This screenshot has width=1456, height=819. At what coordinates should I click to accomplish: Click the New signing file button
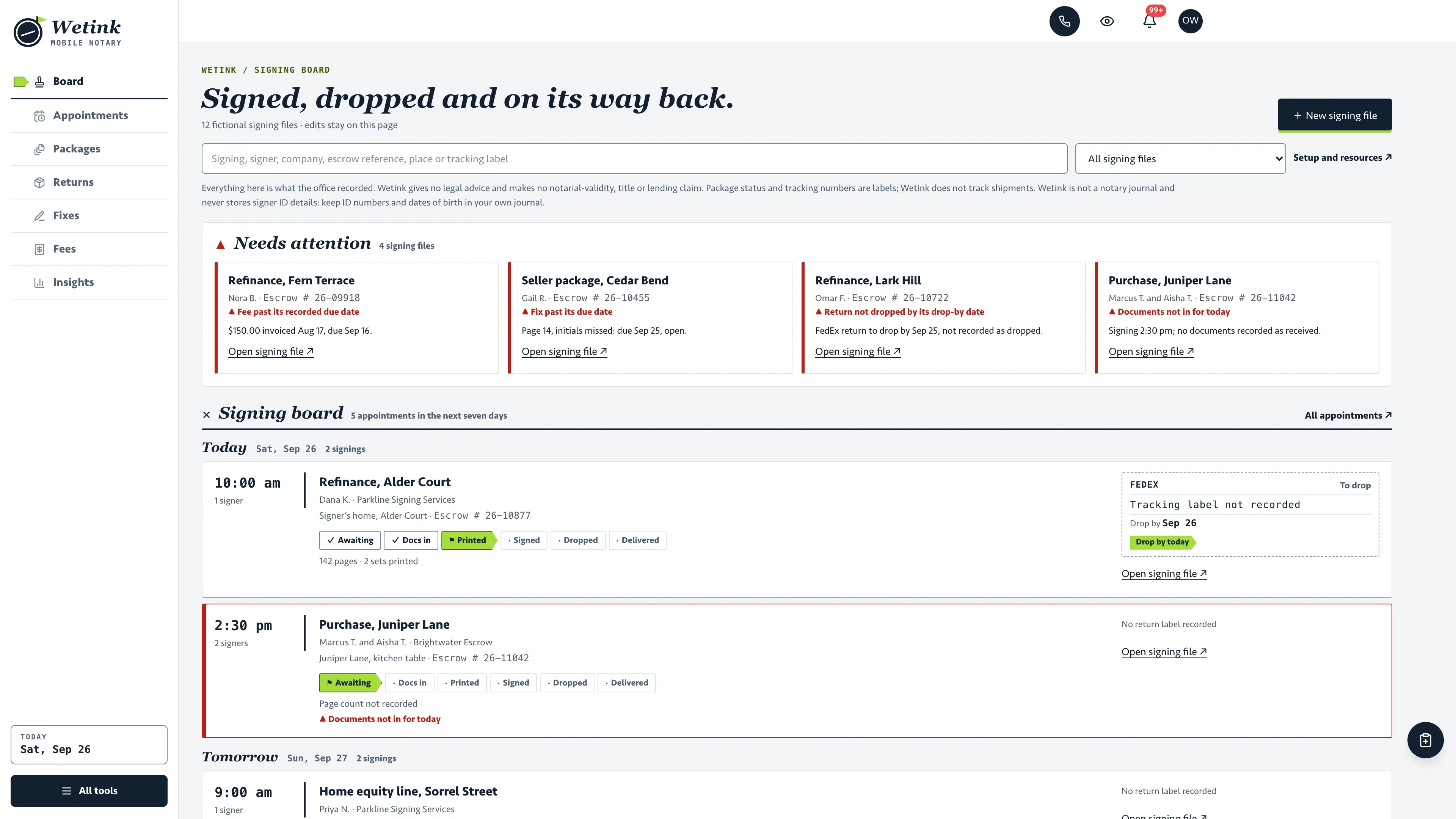tap(1335, 115)
